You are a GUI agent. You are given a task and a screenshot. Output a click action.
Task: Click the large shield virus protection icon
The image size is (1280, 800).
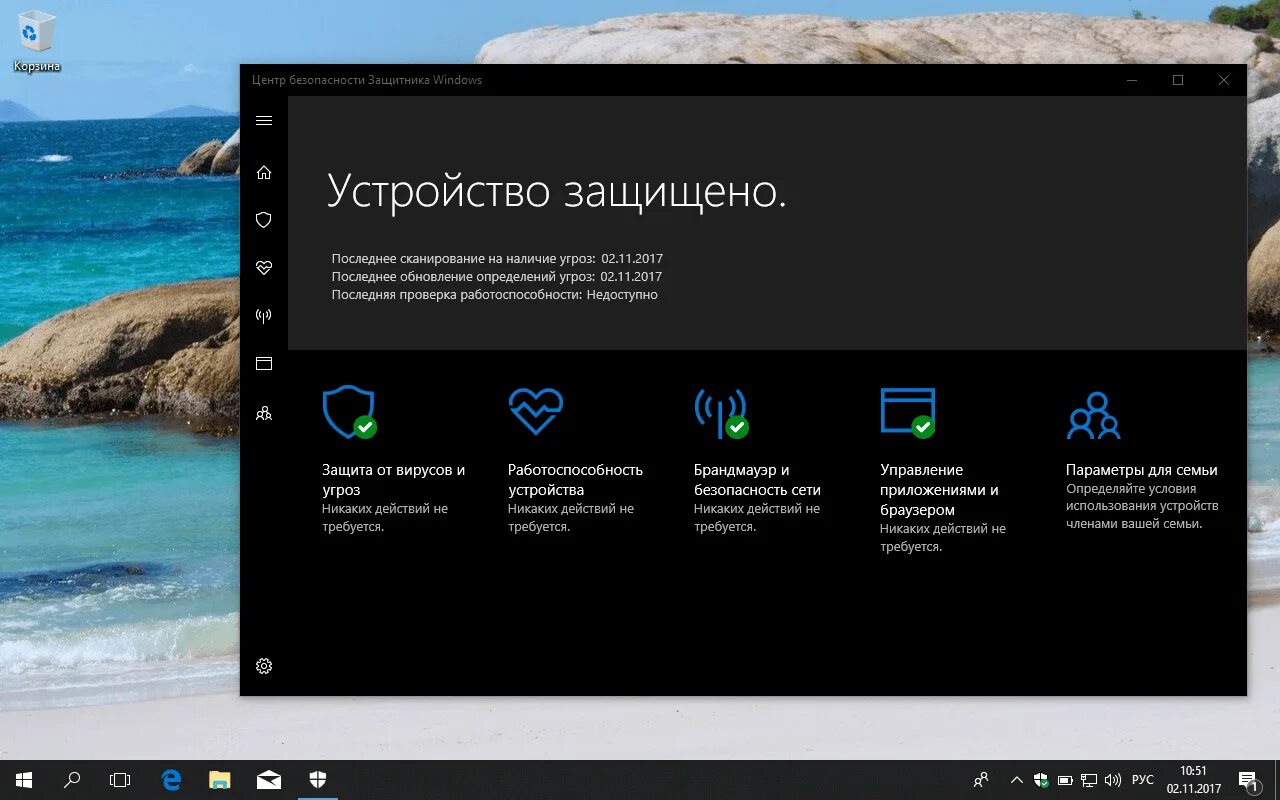pos(349,412)
